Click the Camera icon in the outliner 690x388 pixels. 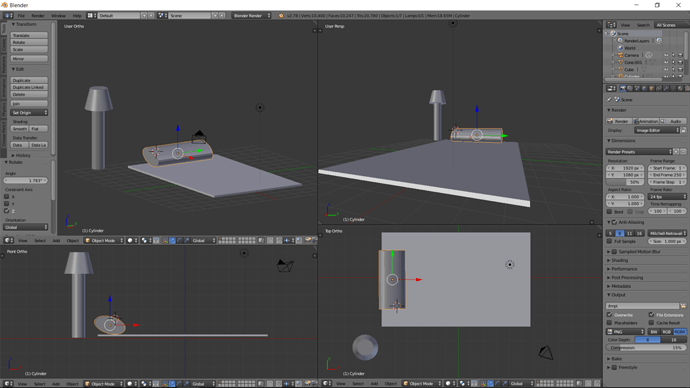[x=620, y=55]
